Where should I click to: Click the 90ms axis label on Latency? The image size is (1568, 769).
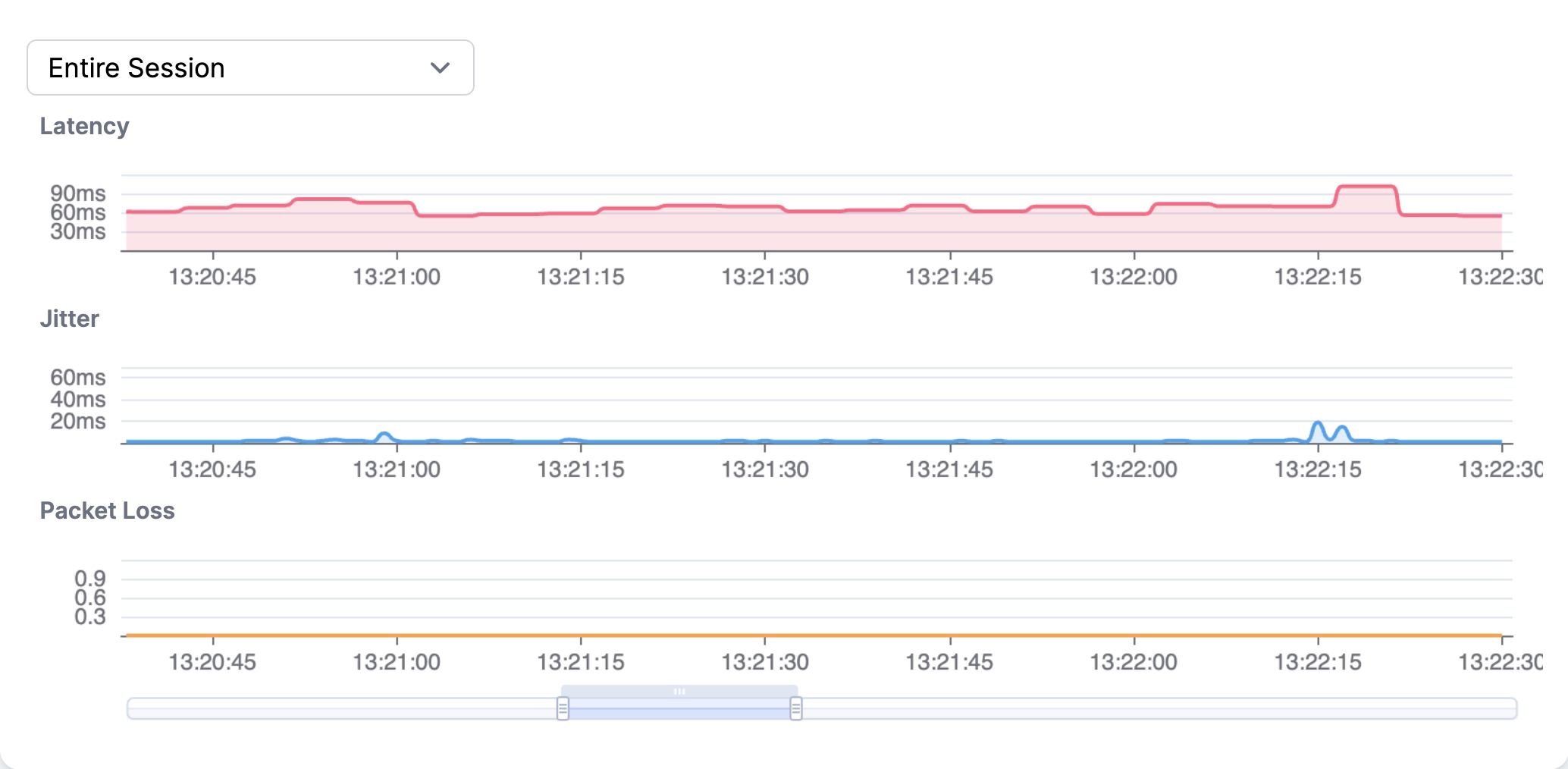78,194
